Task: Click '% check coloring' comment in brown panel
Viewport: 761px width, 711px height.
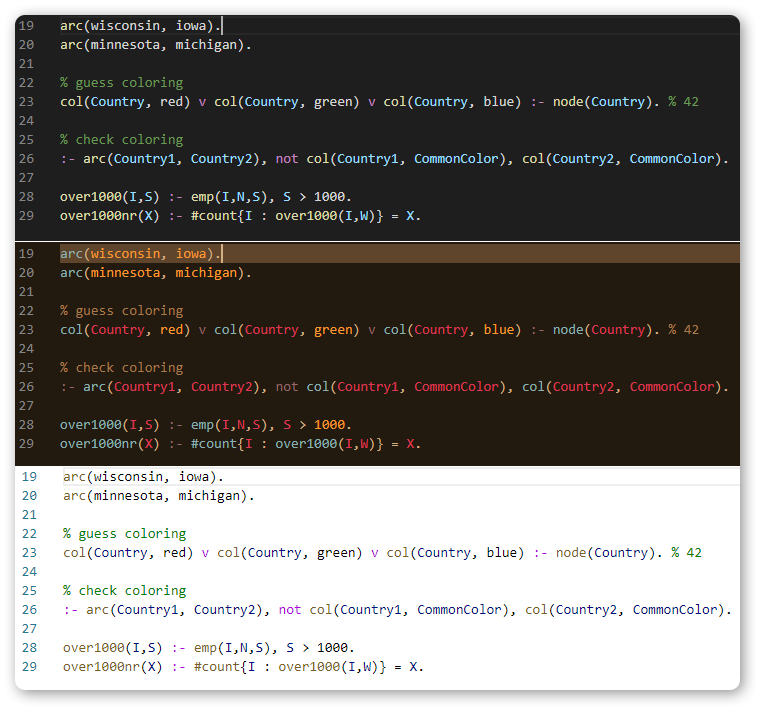Action: (121, 368)
